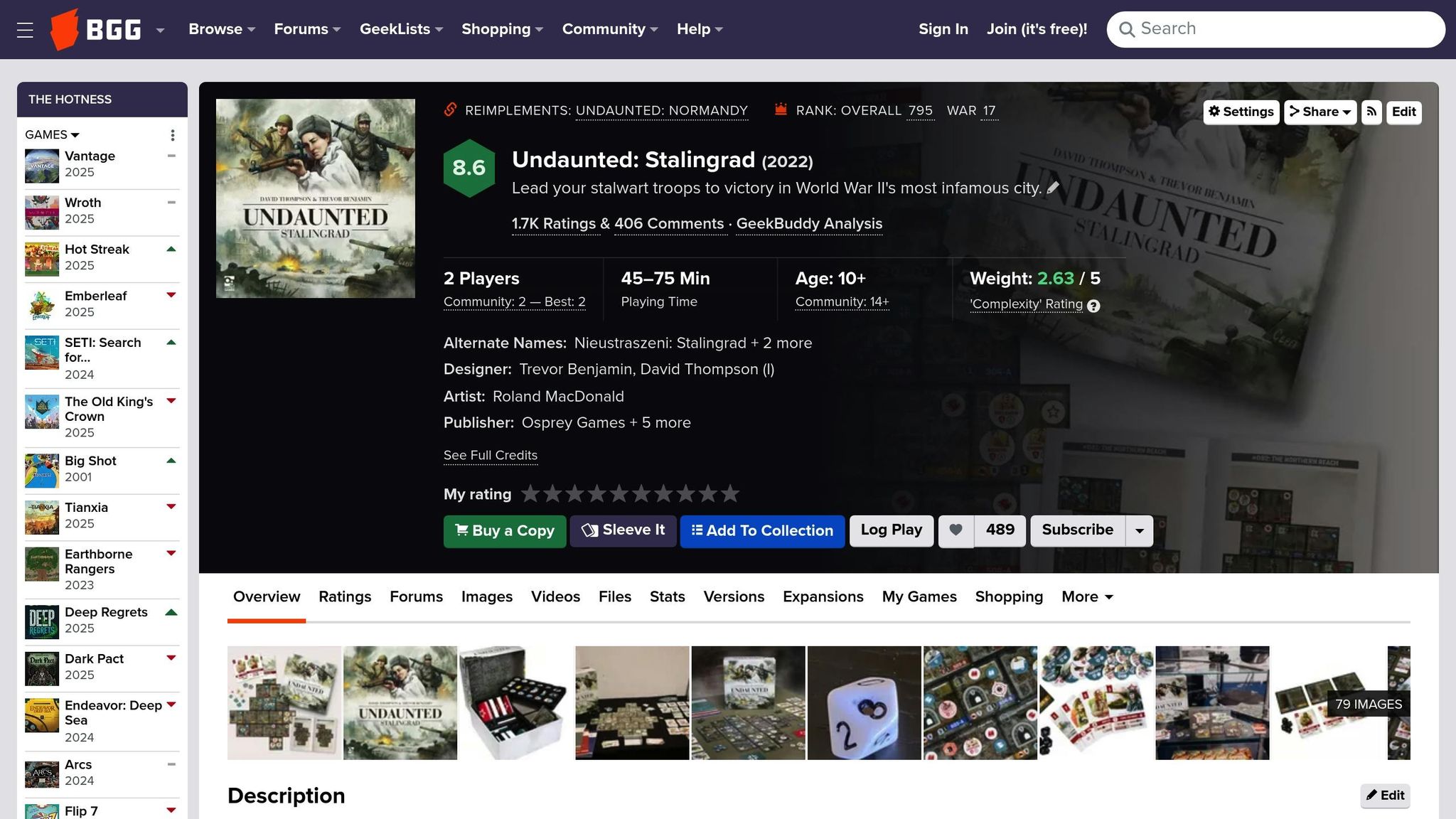The image size is (1456, 819).
Task: Open the hamburger menu icon
Action: pos(26,30)
